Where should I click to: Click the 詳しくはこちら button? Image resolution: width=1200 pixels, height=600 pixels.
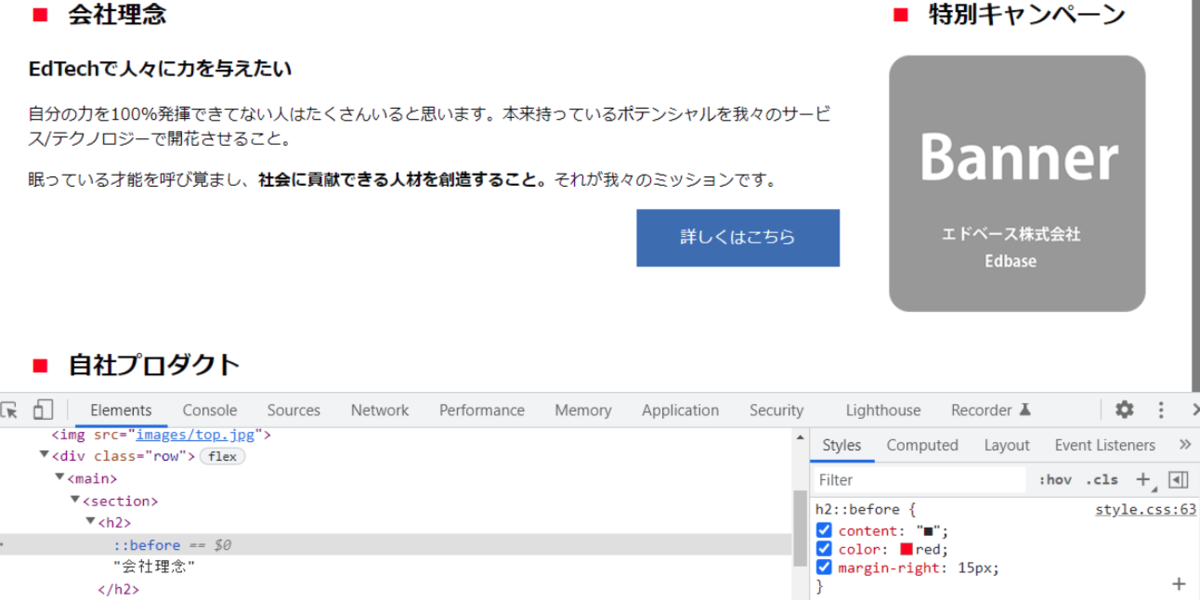point(738,238)
